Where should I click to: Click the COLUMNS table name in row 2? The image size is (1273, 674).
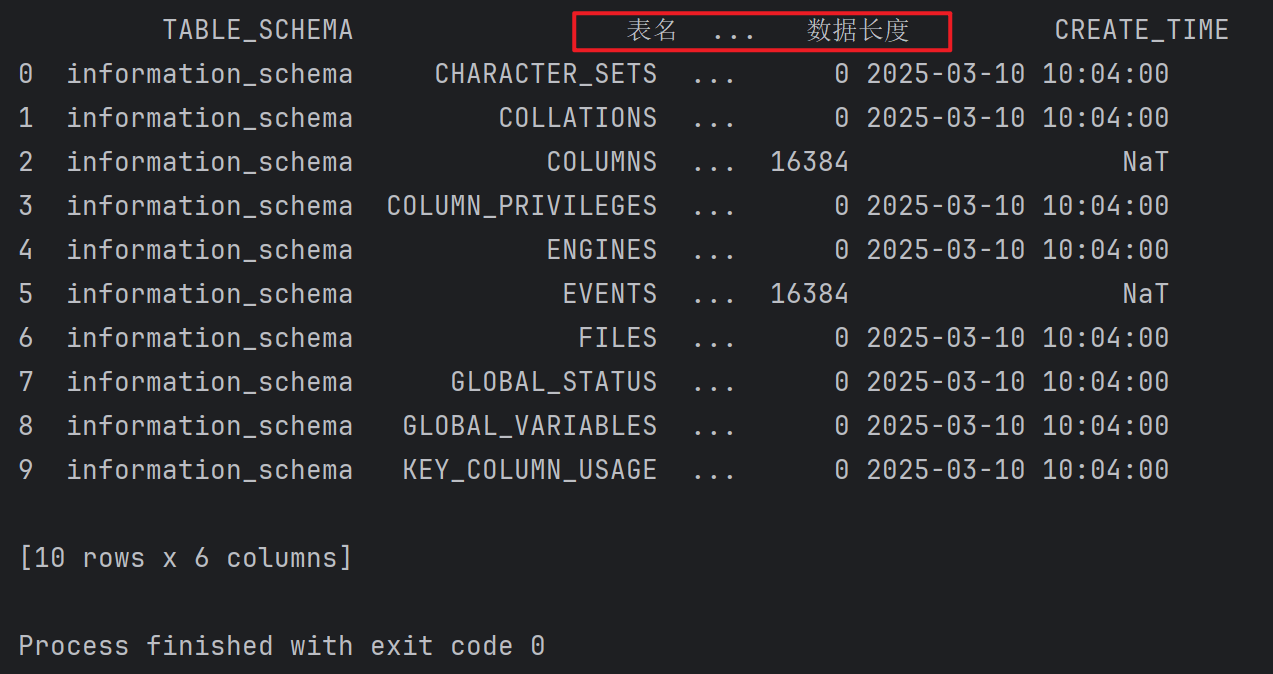point(602,162)
